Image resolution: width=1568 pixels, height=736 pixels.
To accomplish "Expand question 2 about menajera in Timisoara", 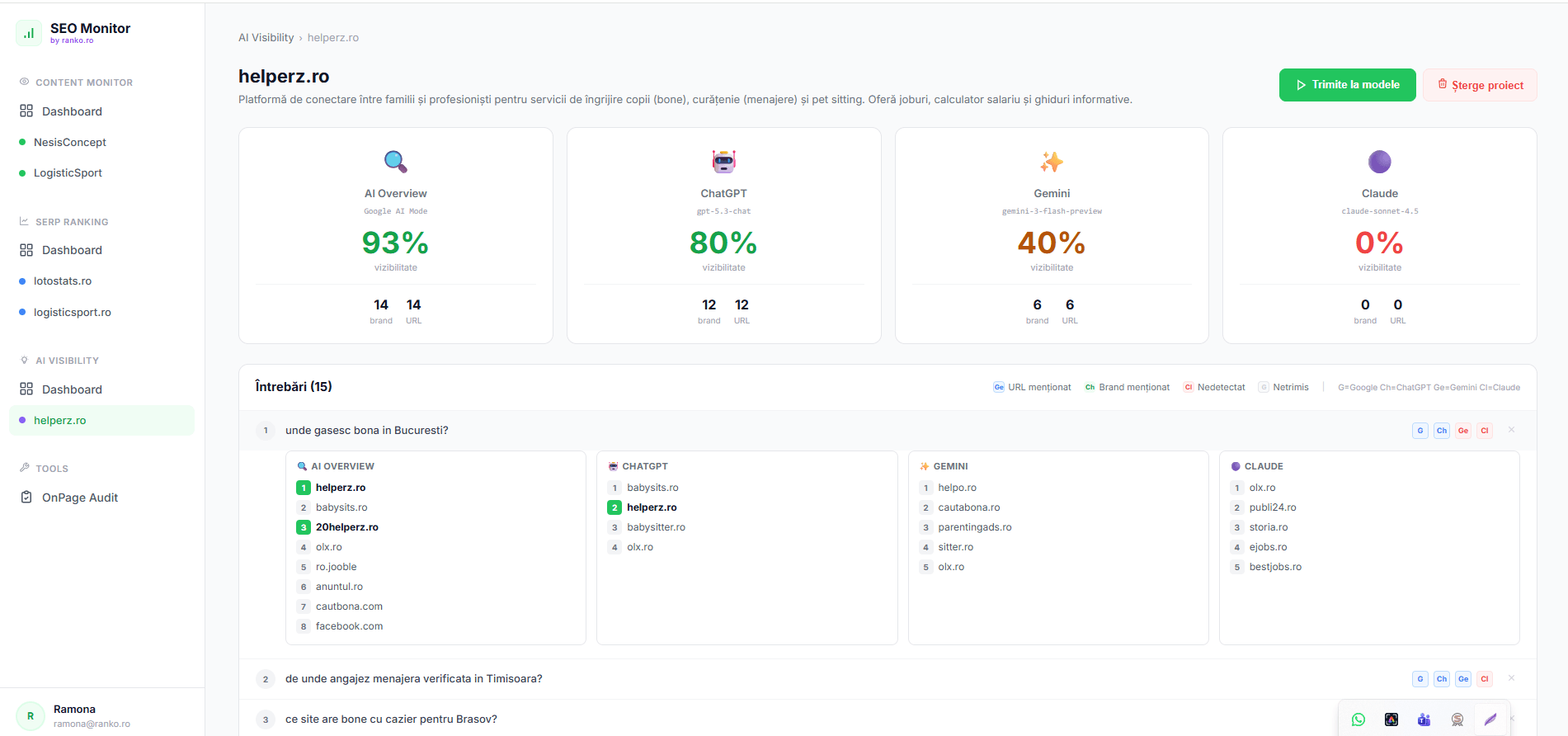I will (413, 679).
